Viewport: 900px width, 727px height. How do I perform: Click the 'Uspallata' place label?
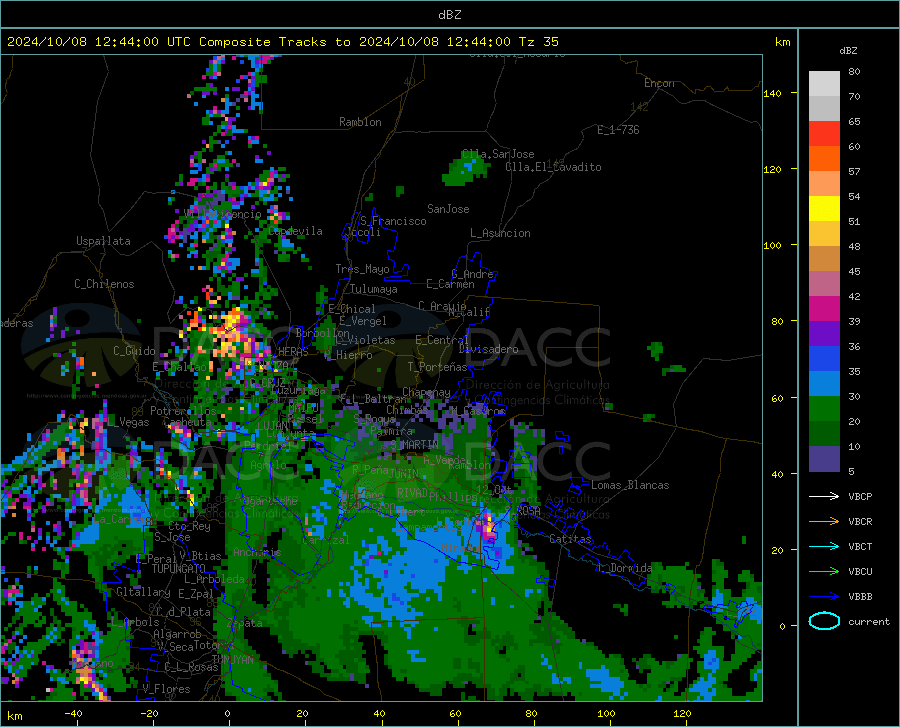[x=103, y=241]
